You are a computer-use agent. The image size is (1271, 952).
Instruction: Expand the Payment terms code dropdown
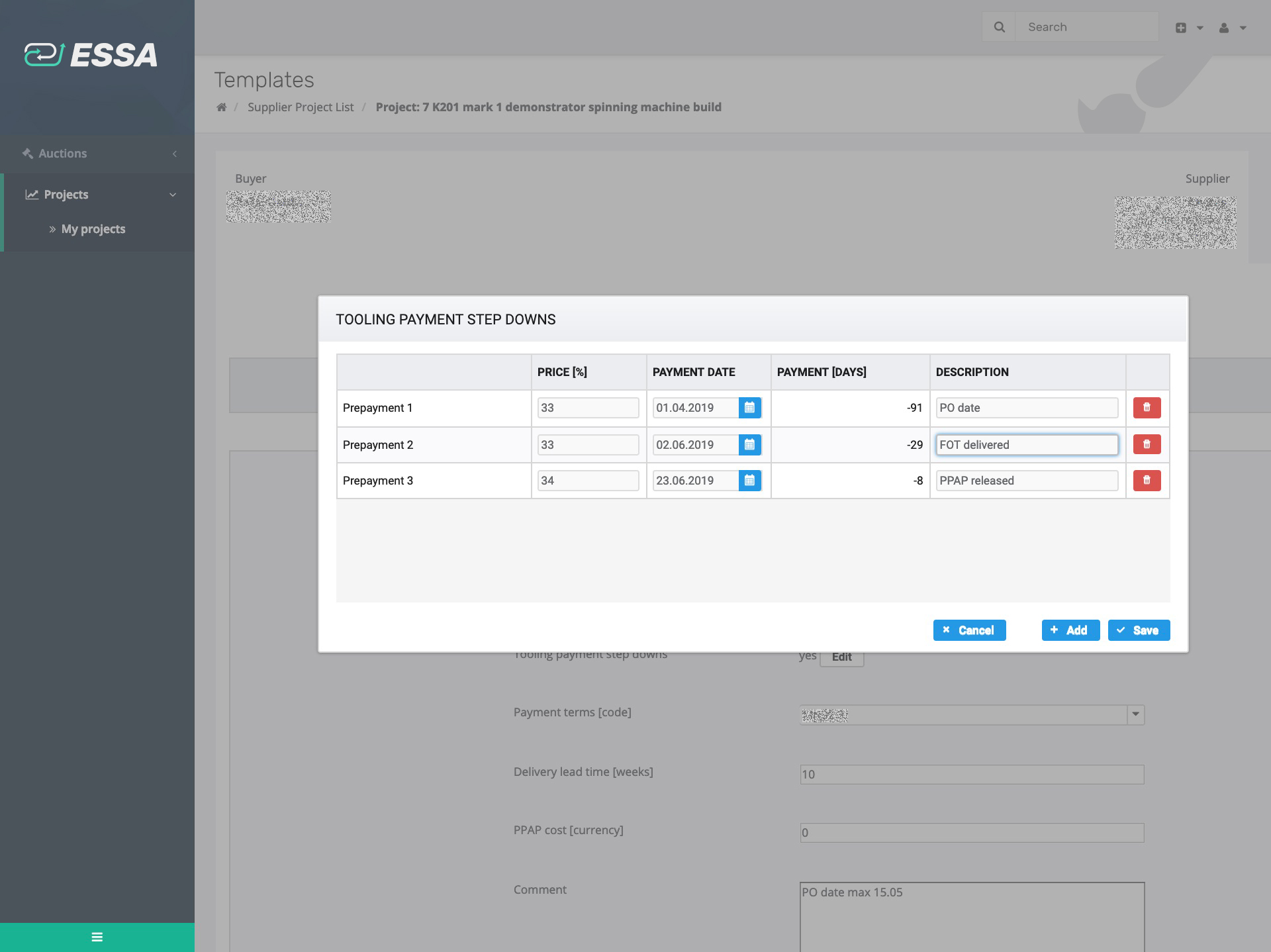click(x=1135, y=714)
